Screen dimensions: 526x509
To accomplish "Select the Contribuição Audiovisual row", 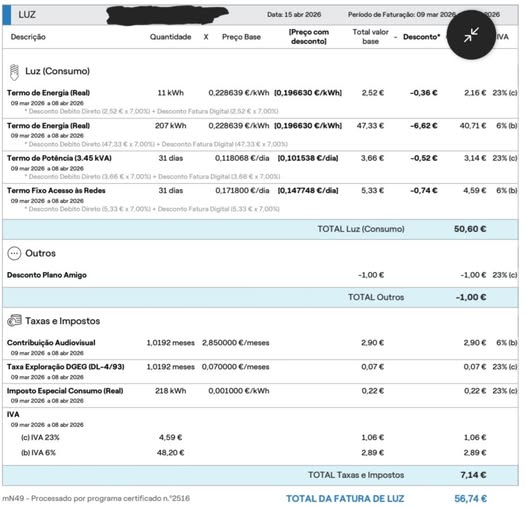I will click(260, 347).
